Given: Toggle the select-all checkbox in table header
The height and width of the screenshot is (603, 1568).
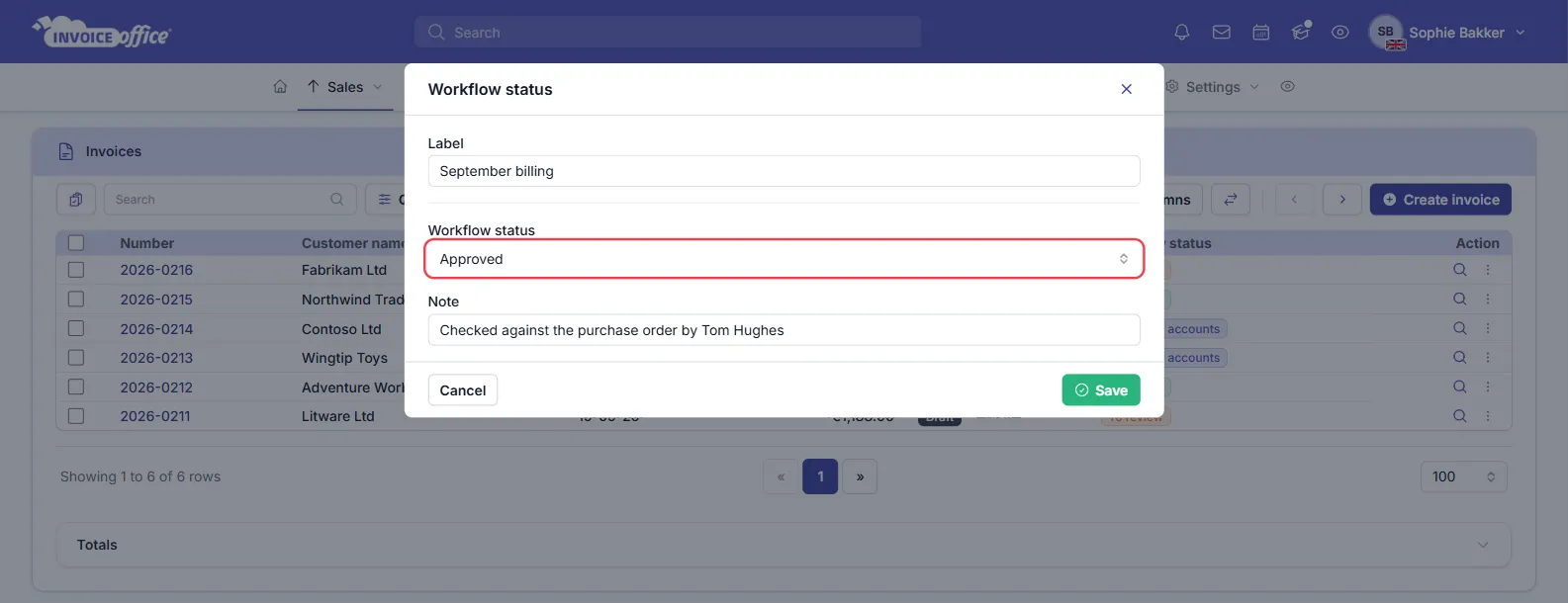Looking at the screenshot, I should point(76,243).
